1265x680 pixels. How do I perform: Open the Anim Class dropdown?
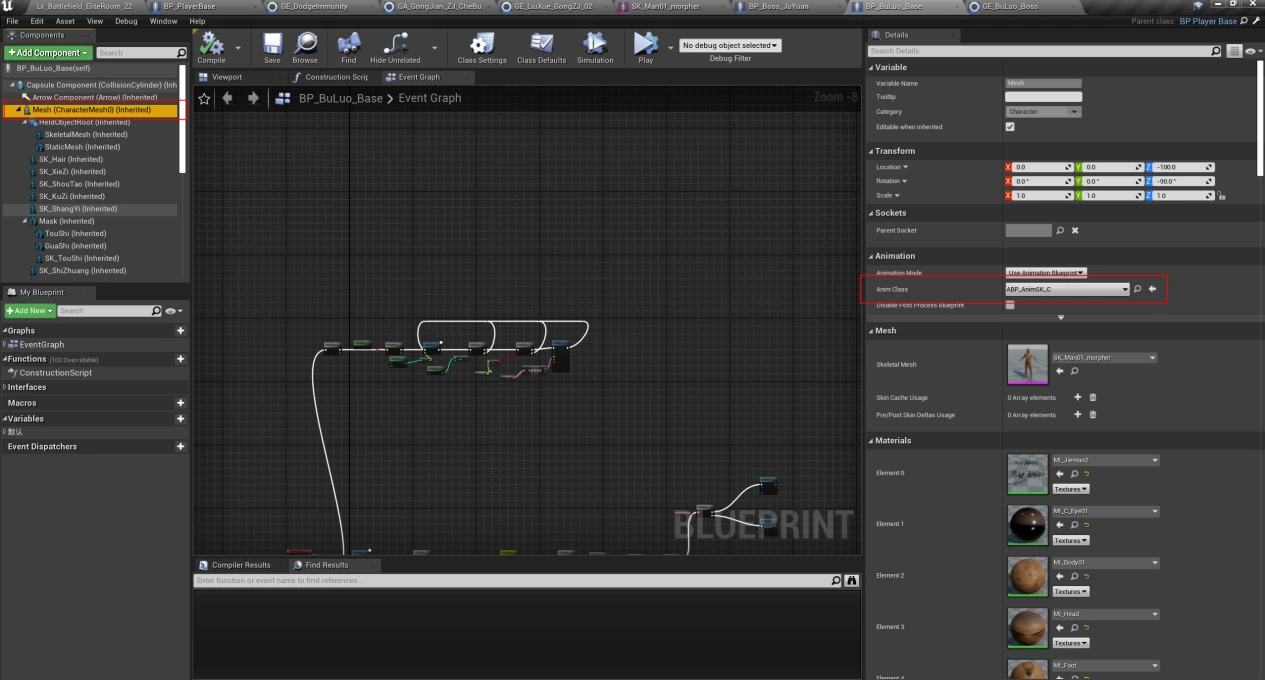click(x=1067, y=289)
